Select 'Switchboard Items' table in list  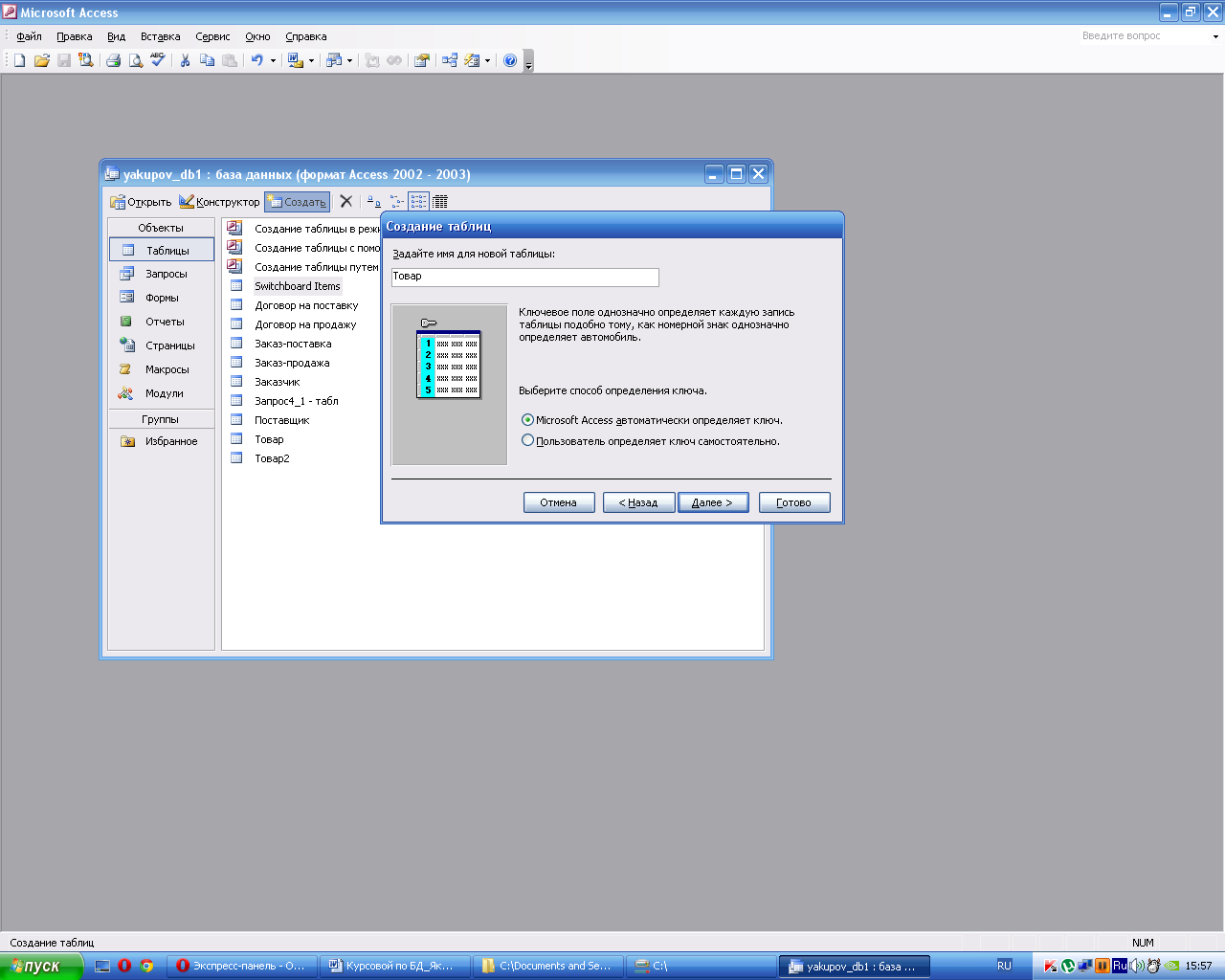tap(297, 286)
